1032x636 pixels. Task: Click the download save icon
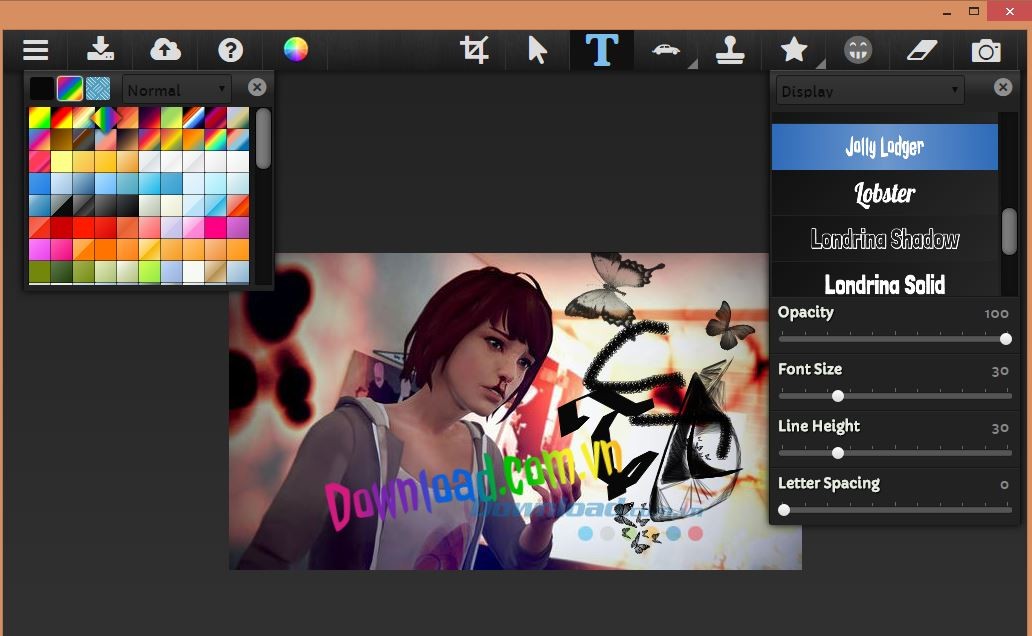click(x=100, y=50)
